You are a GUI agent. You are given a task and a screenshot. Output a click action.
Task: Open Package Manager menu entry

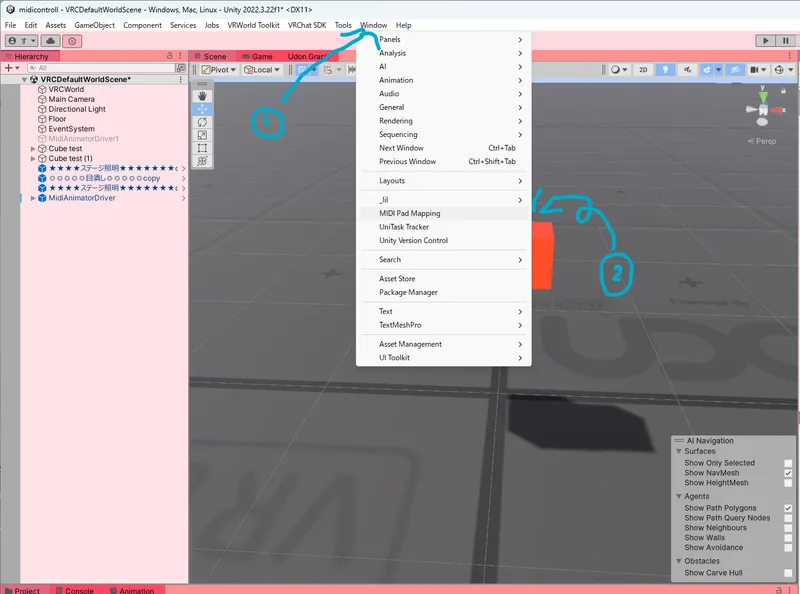(x=408, y=292)
